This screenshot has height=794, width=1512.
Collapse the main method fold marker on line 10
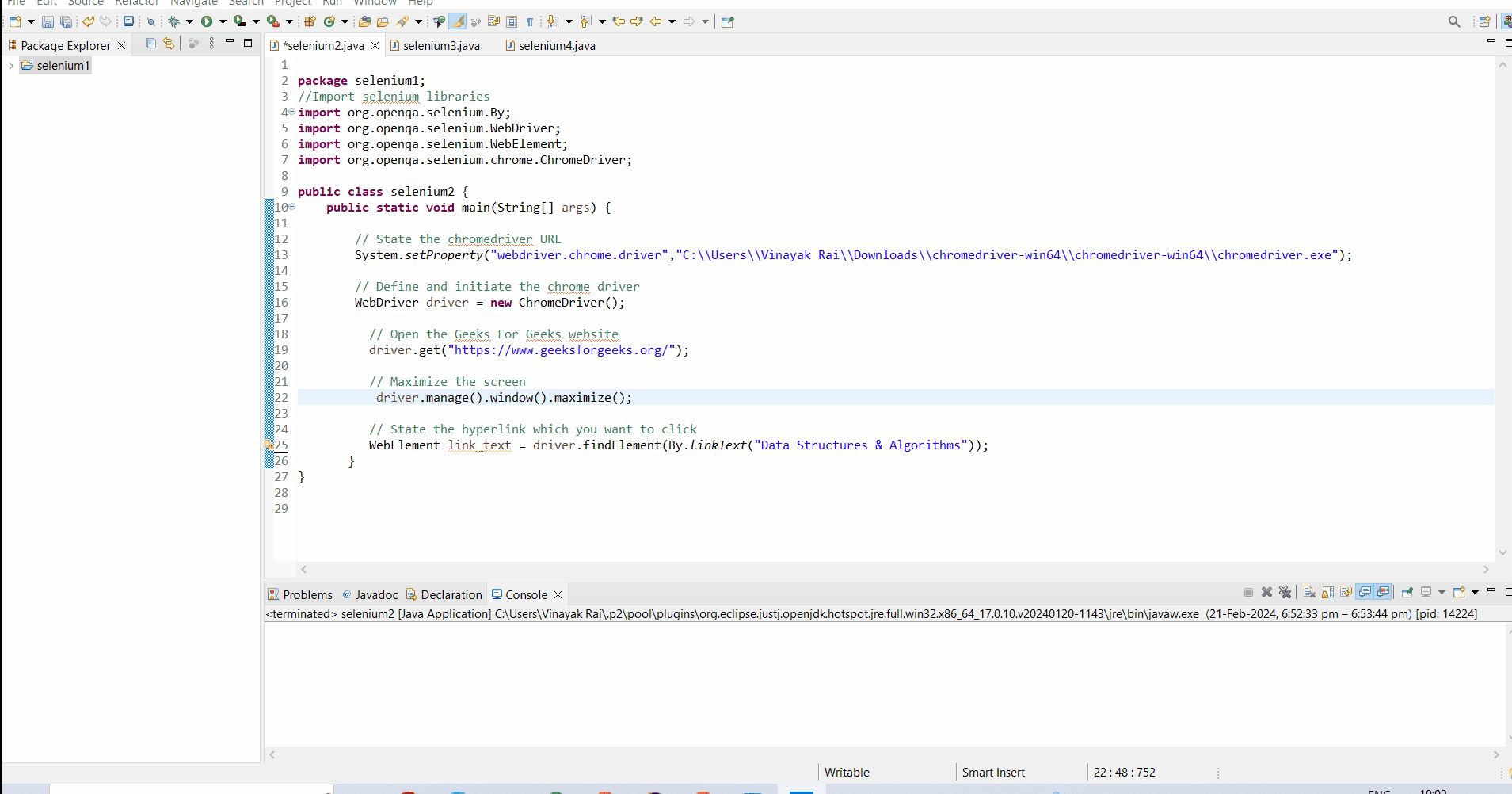click(x=292, y=207)
